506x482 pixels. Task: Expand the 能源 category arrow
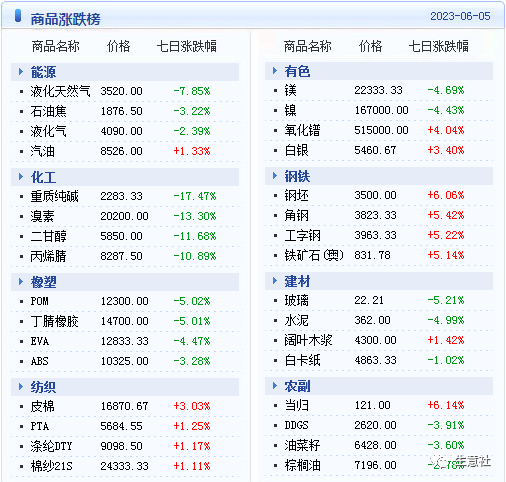pyautogui.click(x=21, y=72)
